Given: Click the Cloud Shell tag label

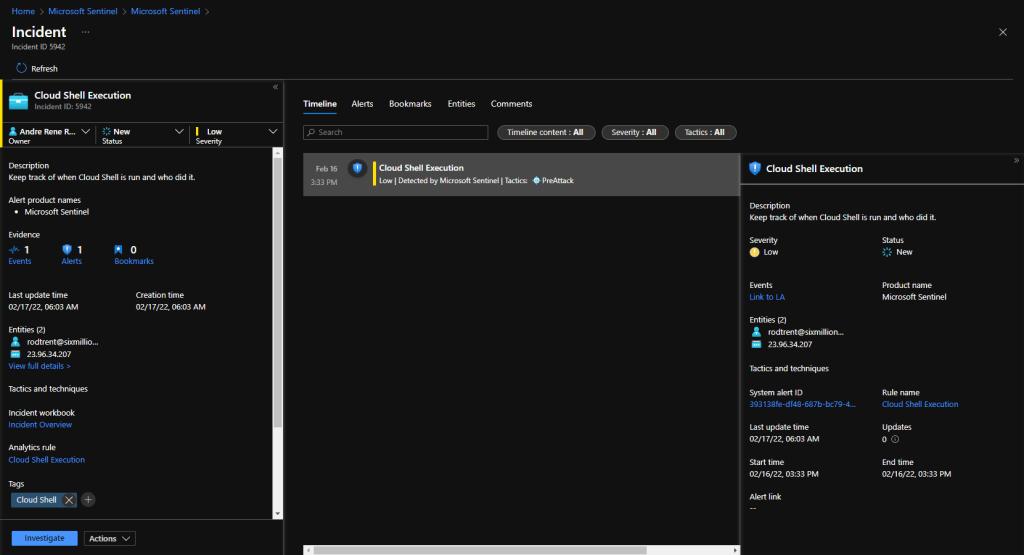Looking at the screenshot, I should 36,500.
